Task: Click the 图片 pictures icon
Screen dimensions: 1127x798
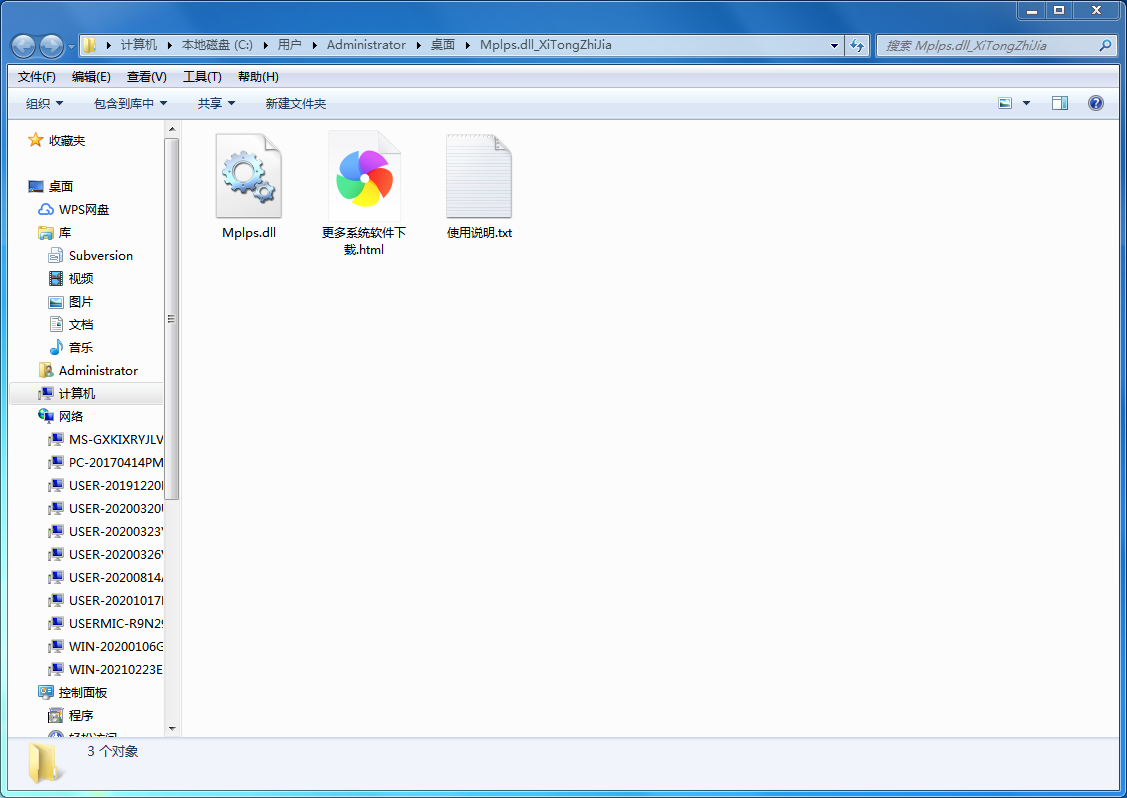Action: click(x=56, y=301)
